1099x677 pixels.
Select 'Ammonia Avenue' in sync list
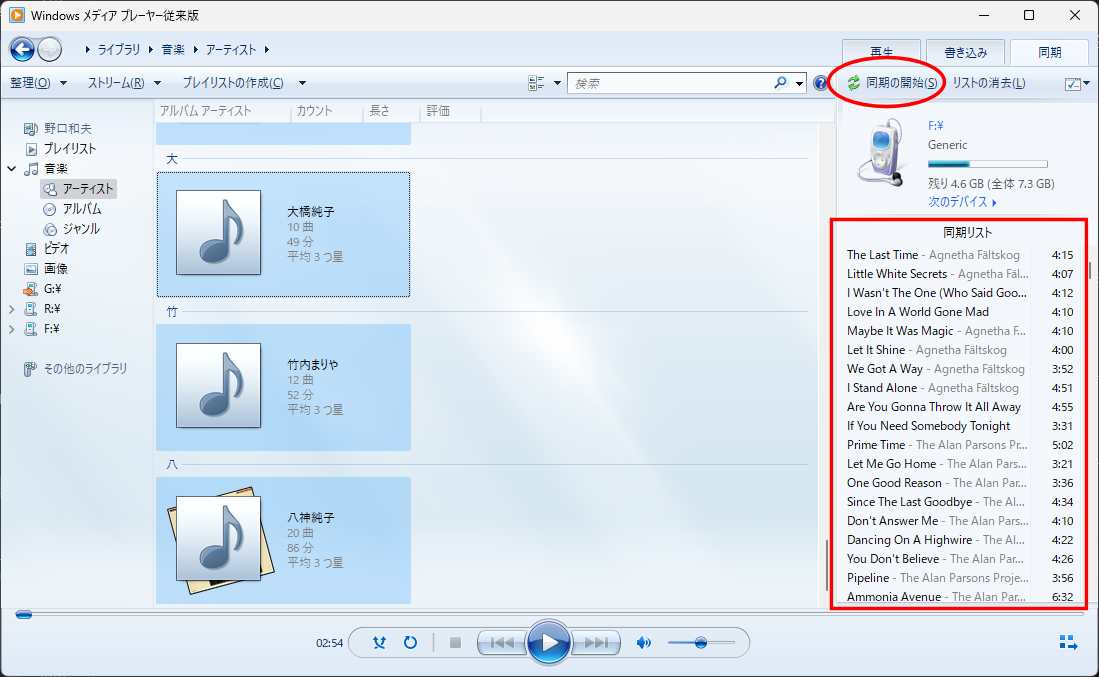click(960, 597)
